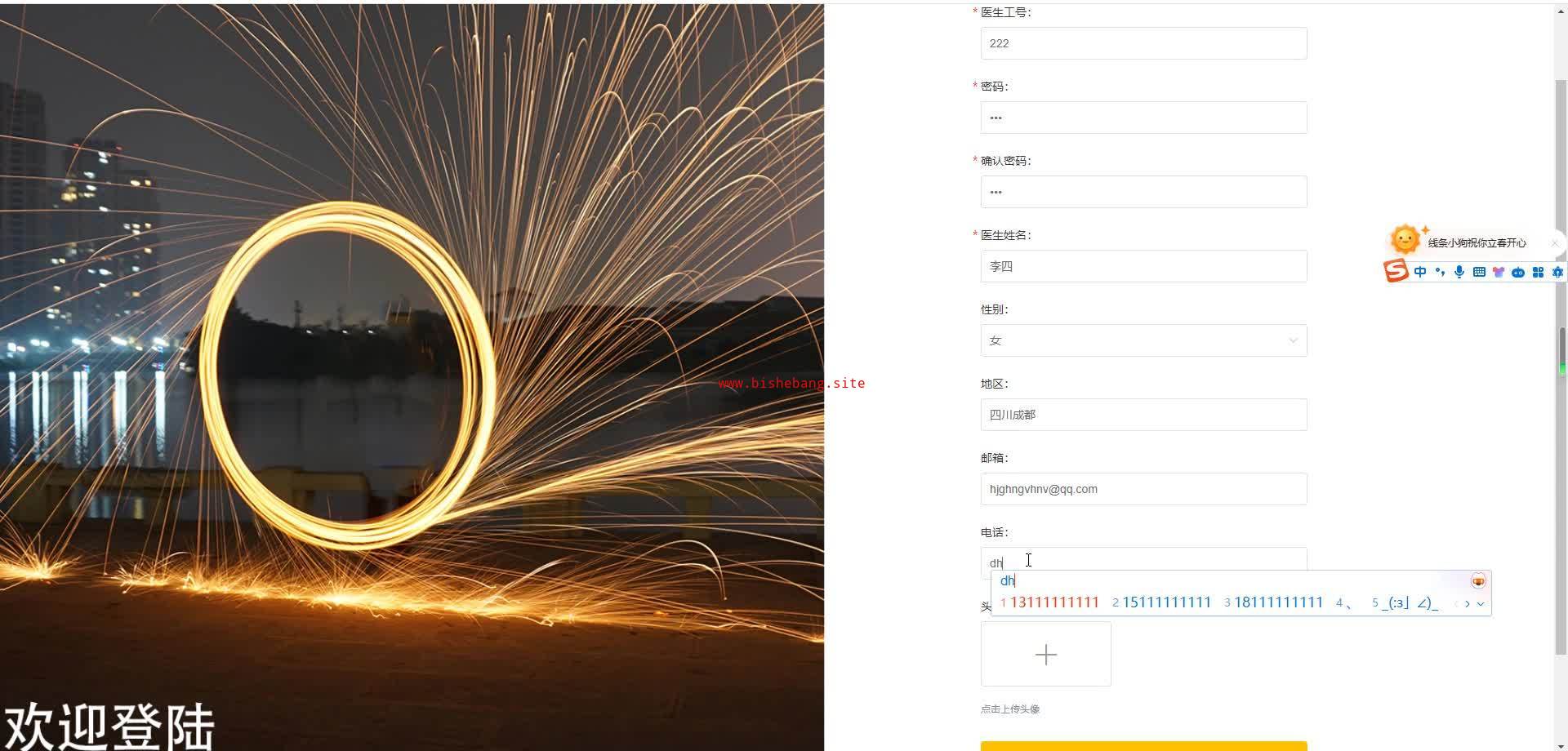Select candidate 15111111111
This screenshot has width=1568, height=751.
pos(1166,602)
